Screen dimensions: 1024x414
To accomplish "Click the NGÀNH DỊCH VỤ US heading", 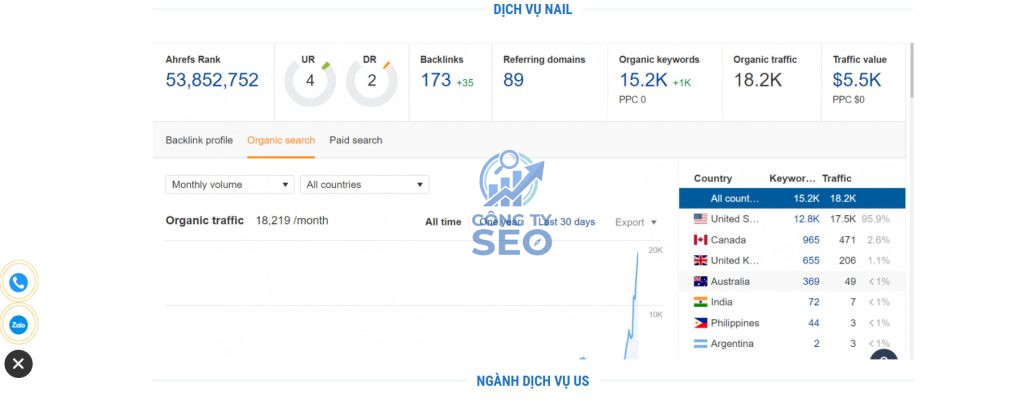I will 532,381.
